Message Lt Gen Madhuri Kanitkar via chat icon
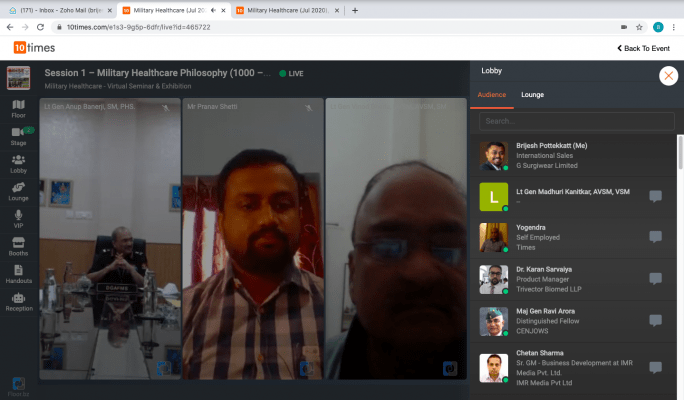684x400 pixels. coord(655,196)
